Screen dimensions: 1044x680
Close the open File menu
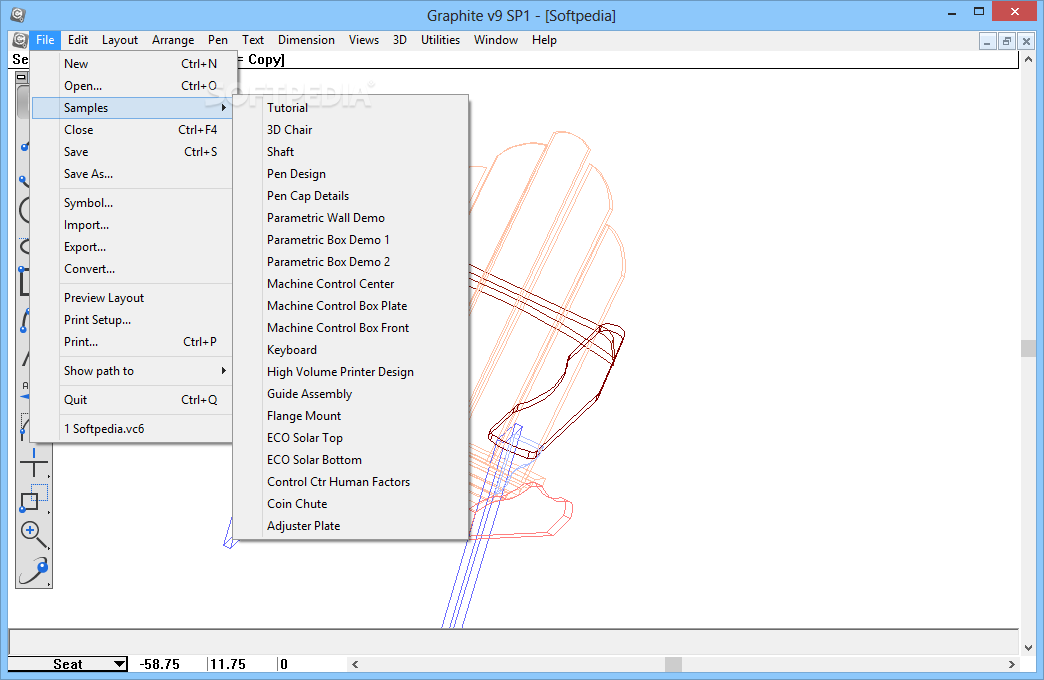(x=45, y=40)
